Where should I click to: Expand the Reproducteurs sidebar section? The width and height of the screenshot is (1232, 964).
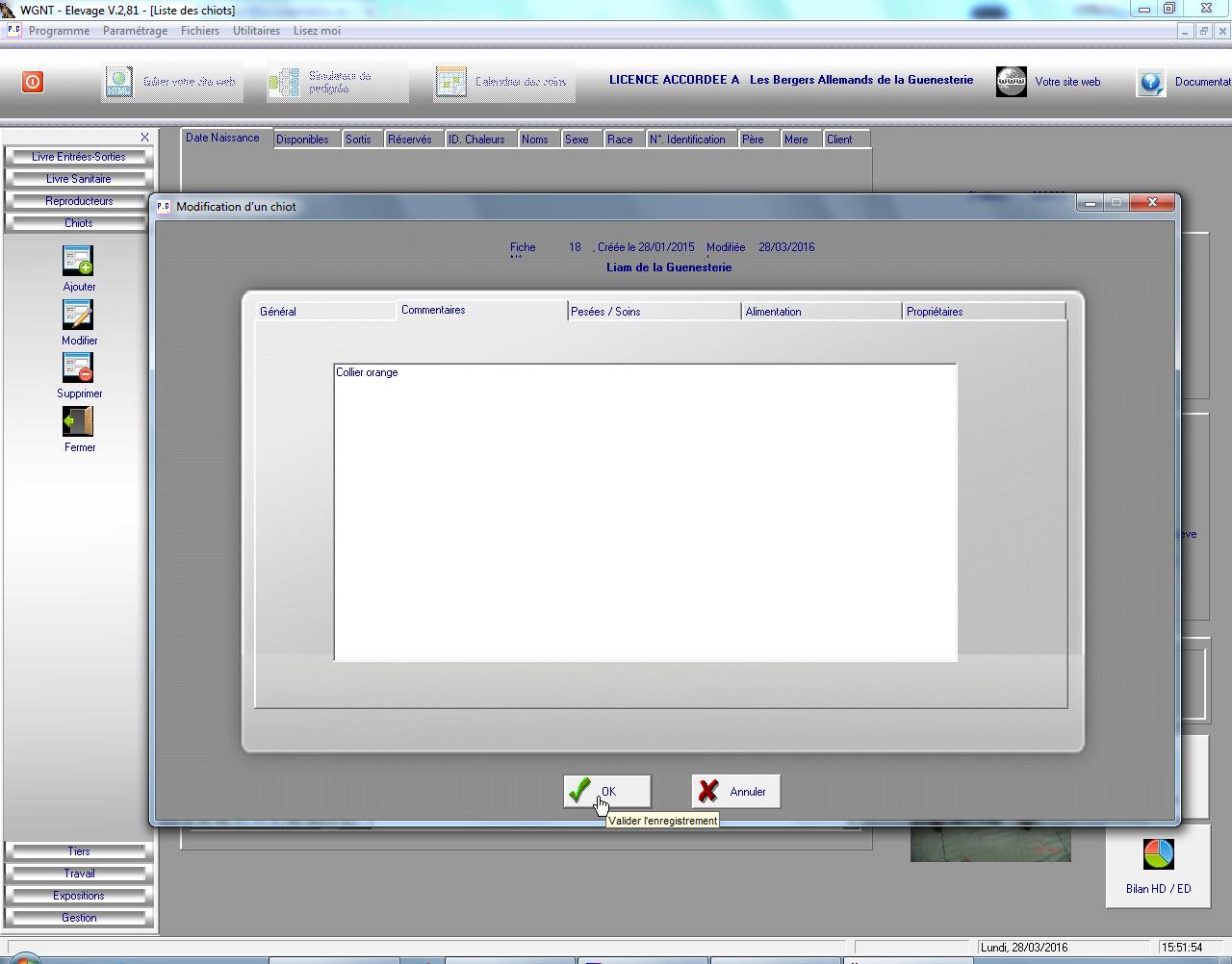click(x=79, y=201)
